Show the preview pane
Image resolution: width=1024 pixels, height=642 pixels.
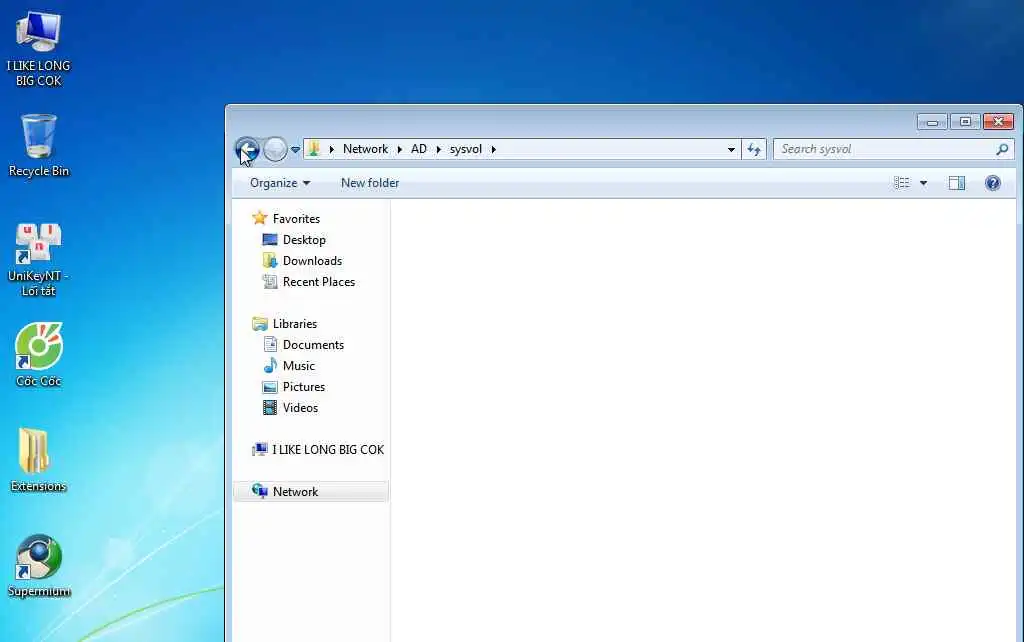957,183
